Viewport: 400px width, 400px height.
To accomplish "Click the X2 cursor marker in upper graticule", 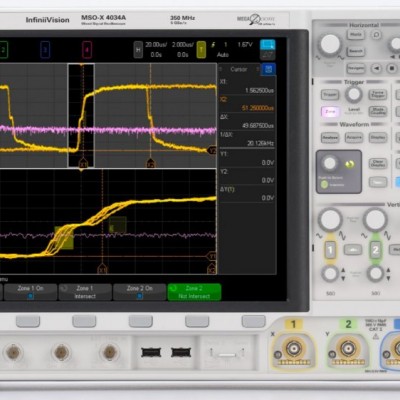I will pos(151,164).
